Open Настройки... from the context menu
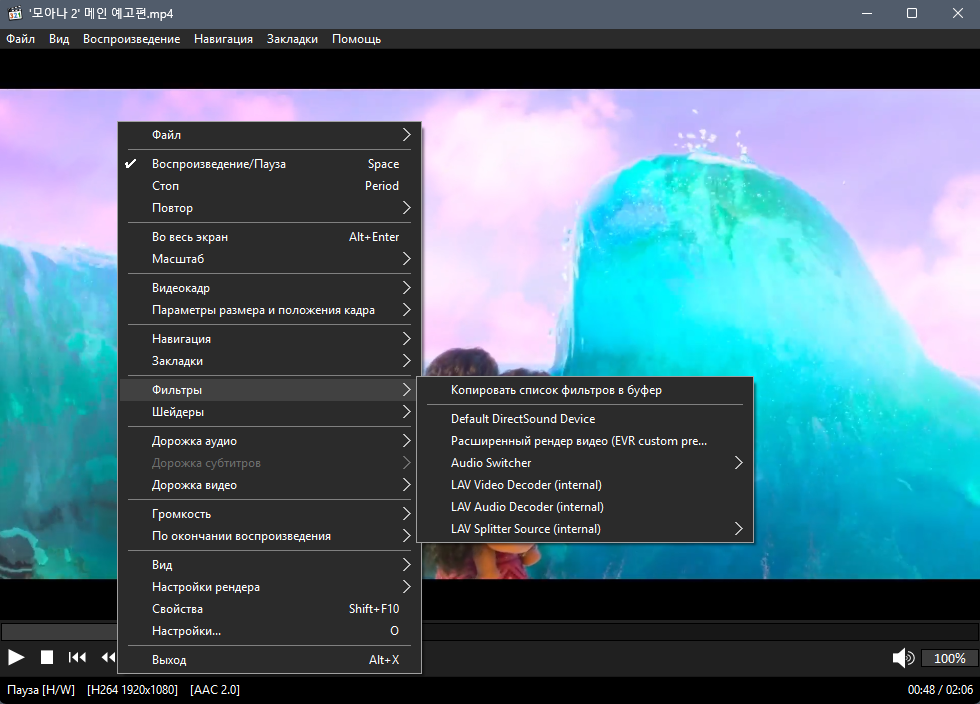This screenshot has width=980, height=704. pos(269,631)
